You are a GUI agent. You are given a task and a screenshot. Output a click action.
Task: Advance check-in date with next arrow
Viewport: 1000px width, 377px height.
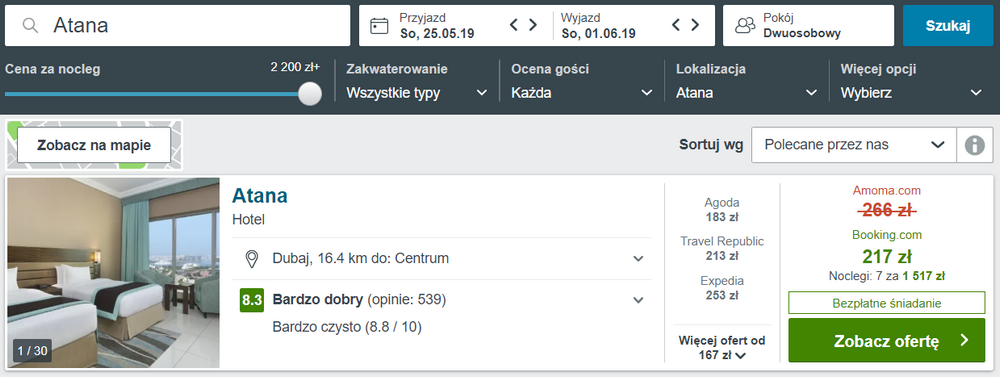[533, 25]
